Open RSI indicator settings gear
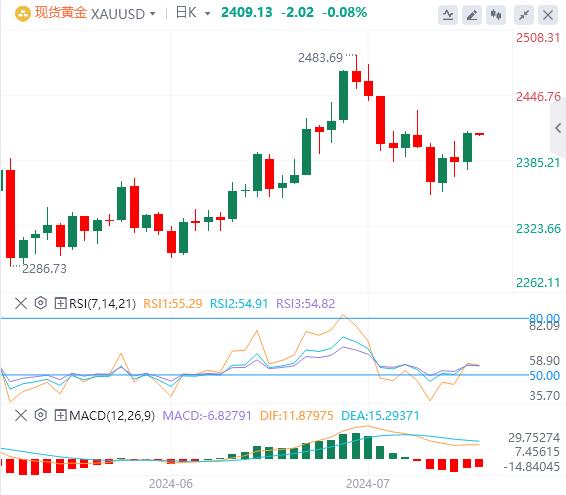 [41, 303]
